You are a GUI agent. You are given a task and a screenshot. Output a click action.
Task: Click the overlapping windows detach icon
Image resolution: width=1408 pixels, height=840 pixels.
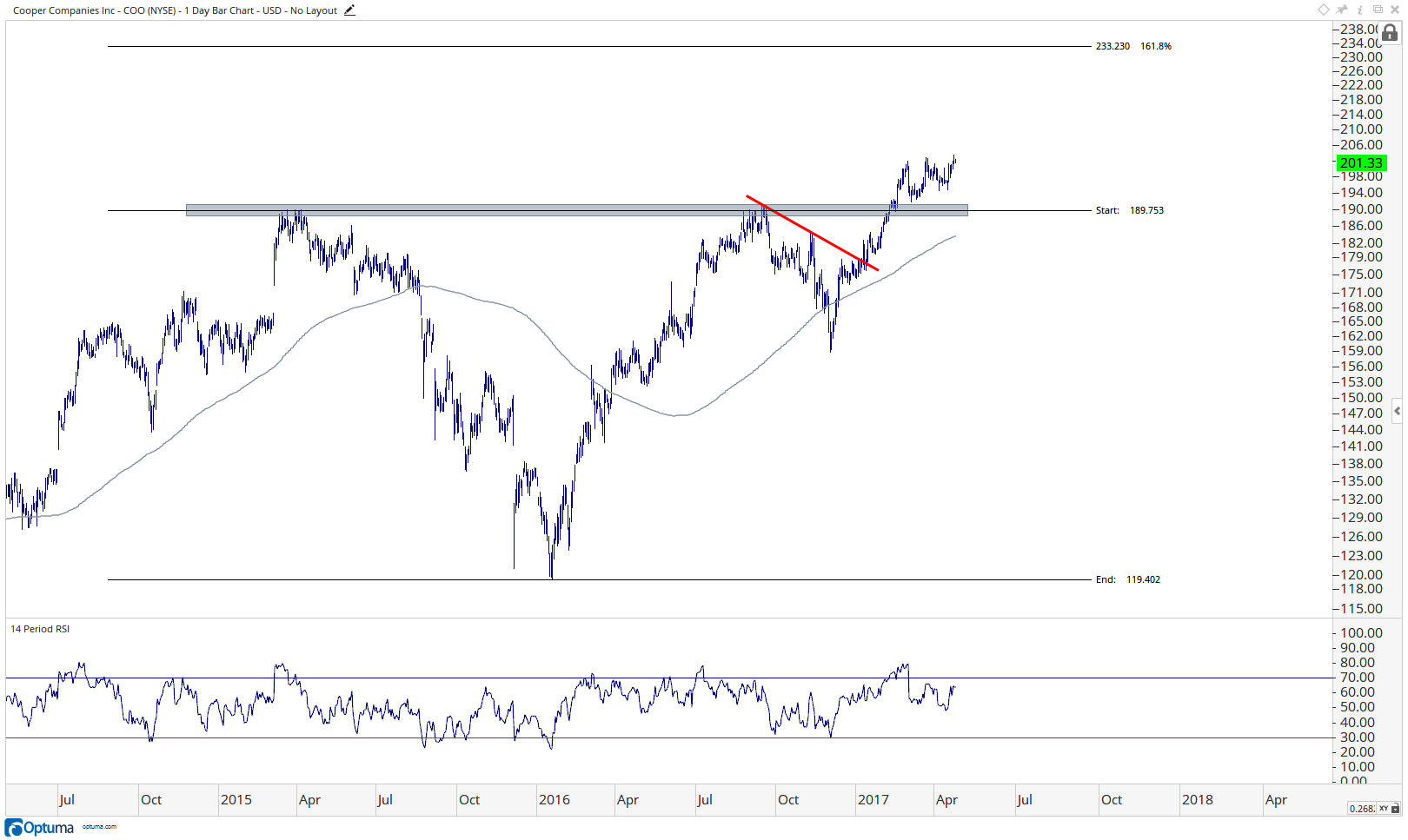coord(1378,10)
